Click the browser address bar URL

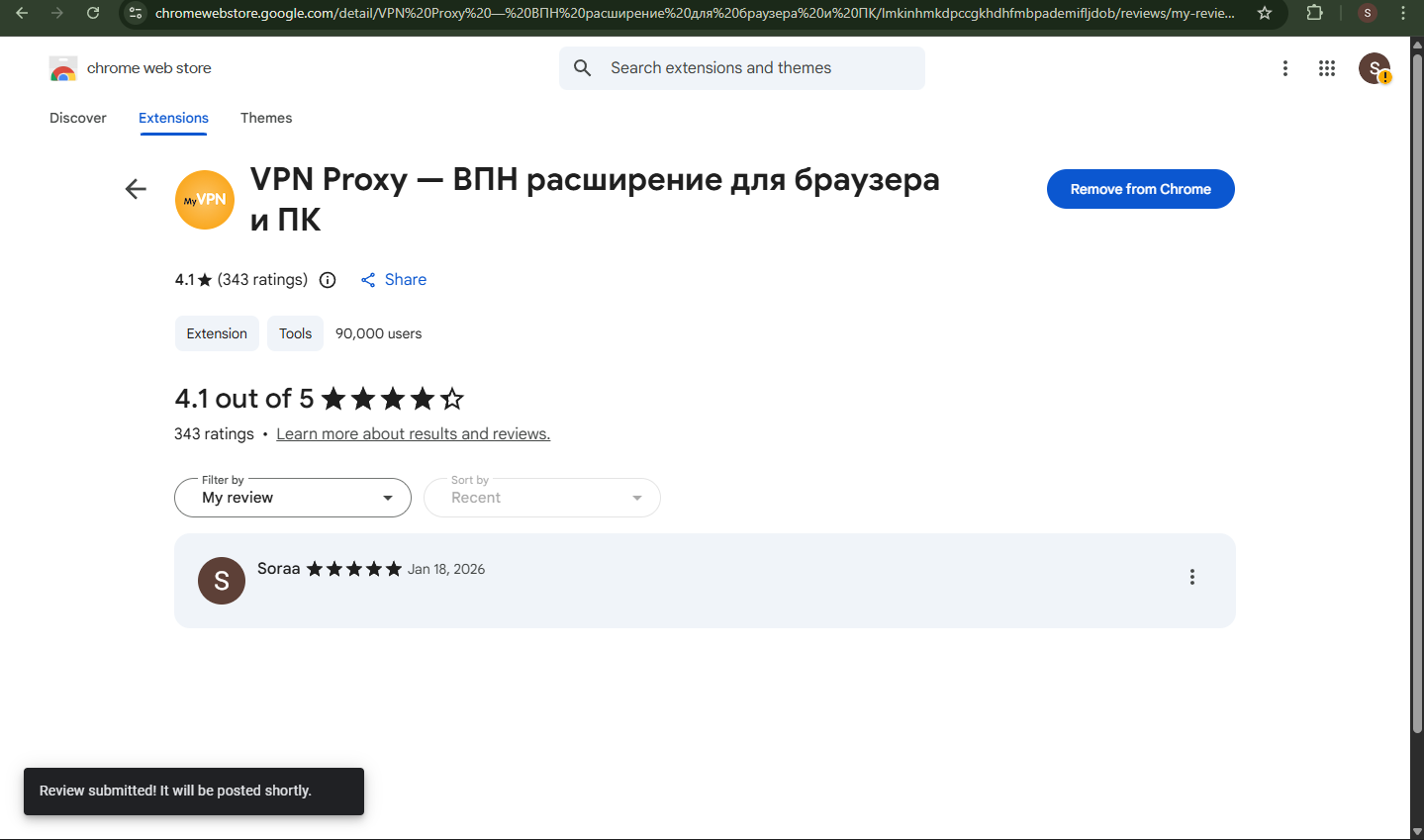pos(695,13)
